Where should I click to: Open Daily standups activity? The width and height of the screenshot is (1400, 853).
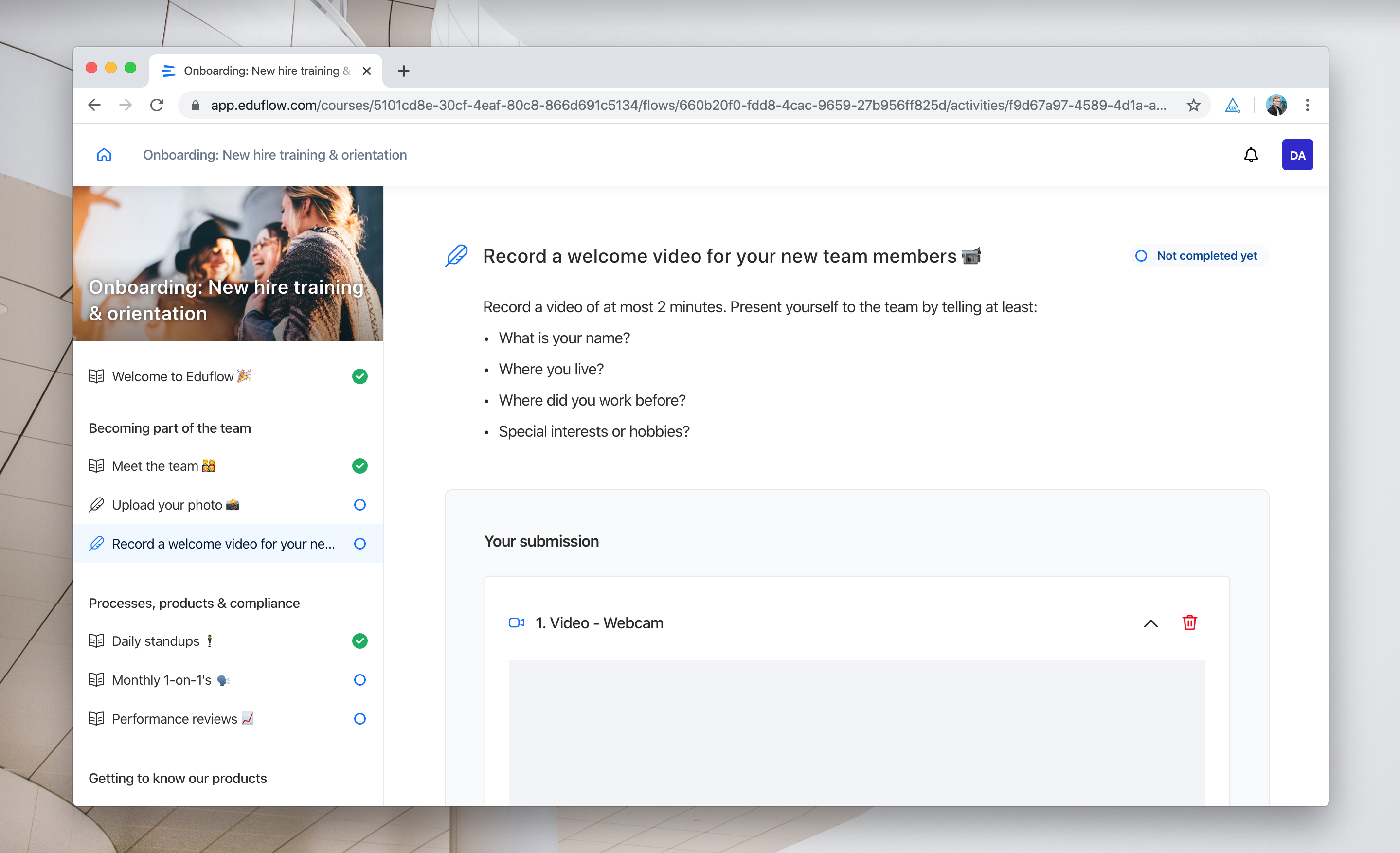click(x=228, y=641)
